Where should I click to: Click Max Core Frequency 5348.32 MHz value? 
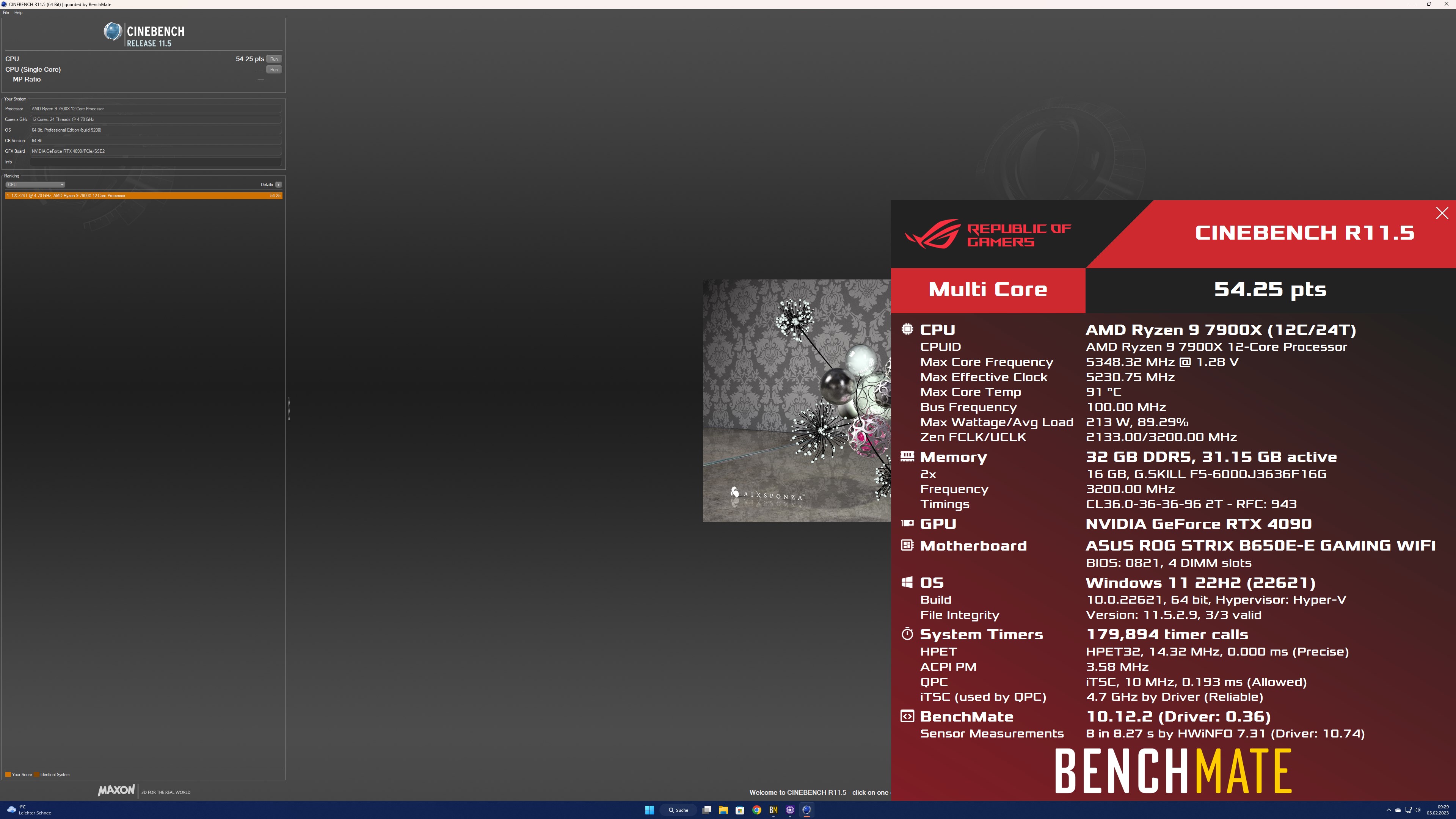1162,362
